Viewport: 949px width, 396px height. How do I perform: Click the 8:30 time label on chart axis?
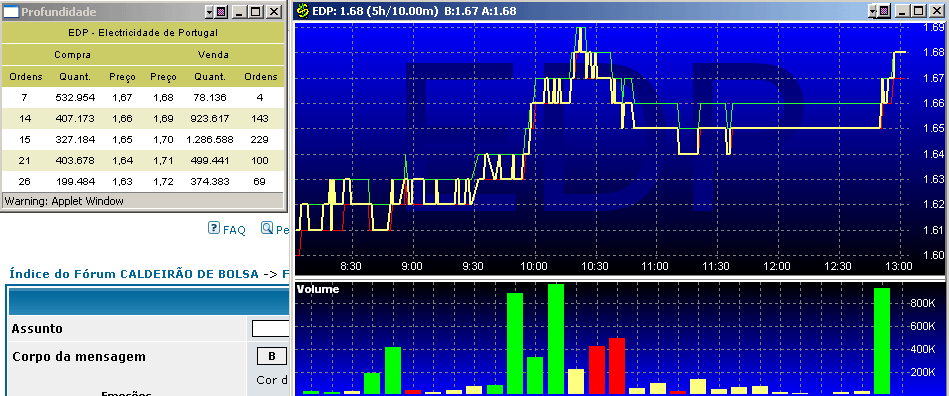click(x=350, y=266)
